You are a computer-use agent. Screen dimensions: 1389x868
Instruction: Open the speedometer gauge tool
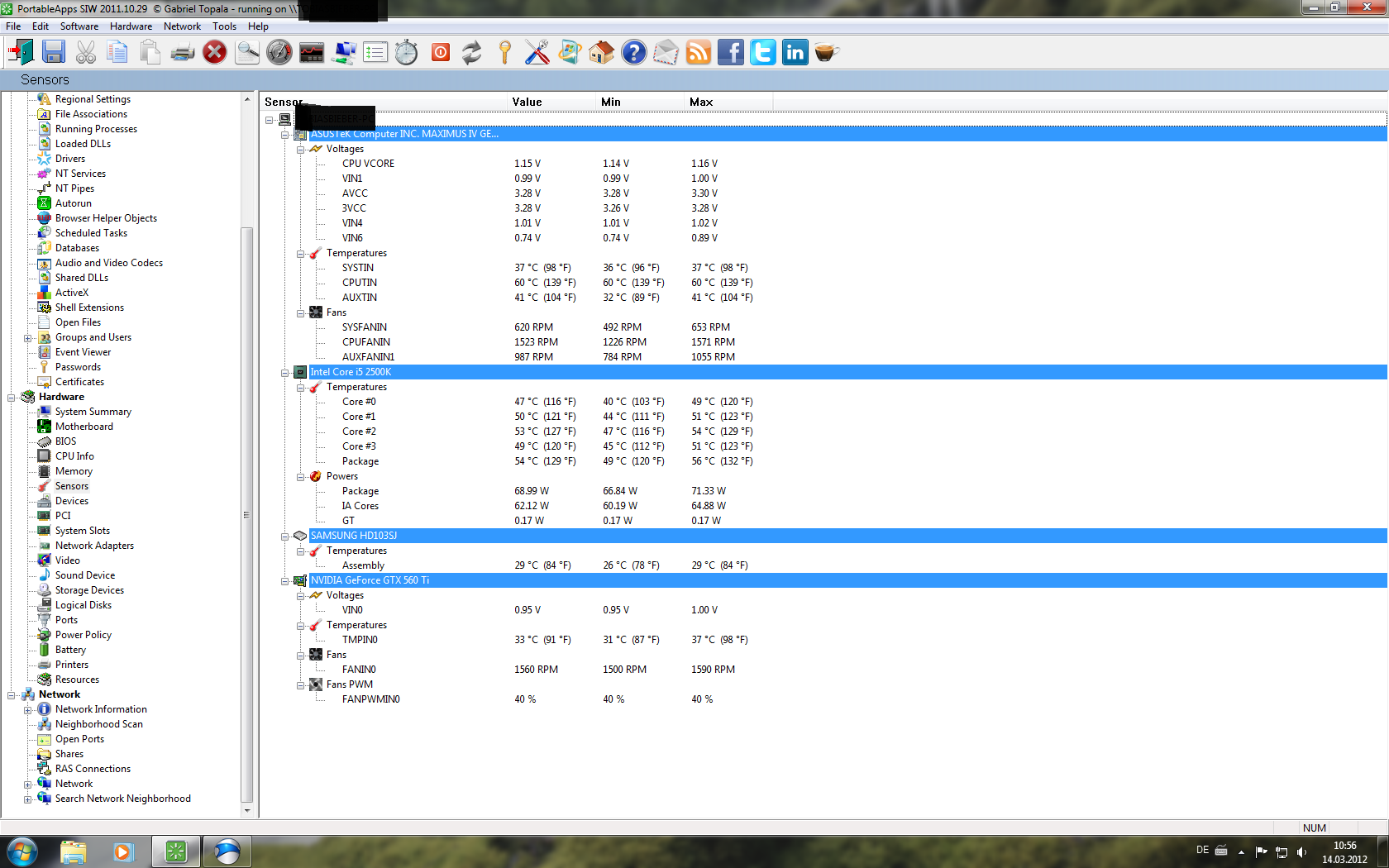[279, 53]
